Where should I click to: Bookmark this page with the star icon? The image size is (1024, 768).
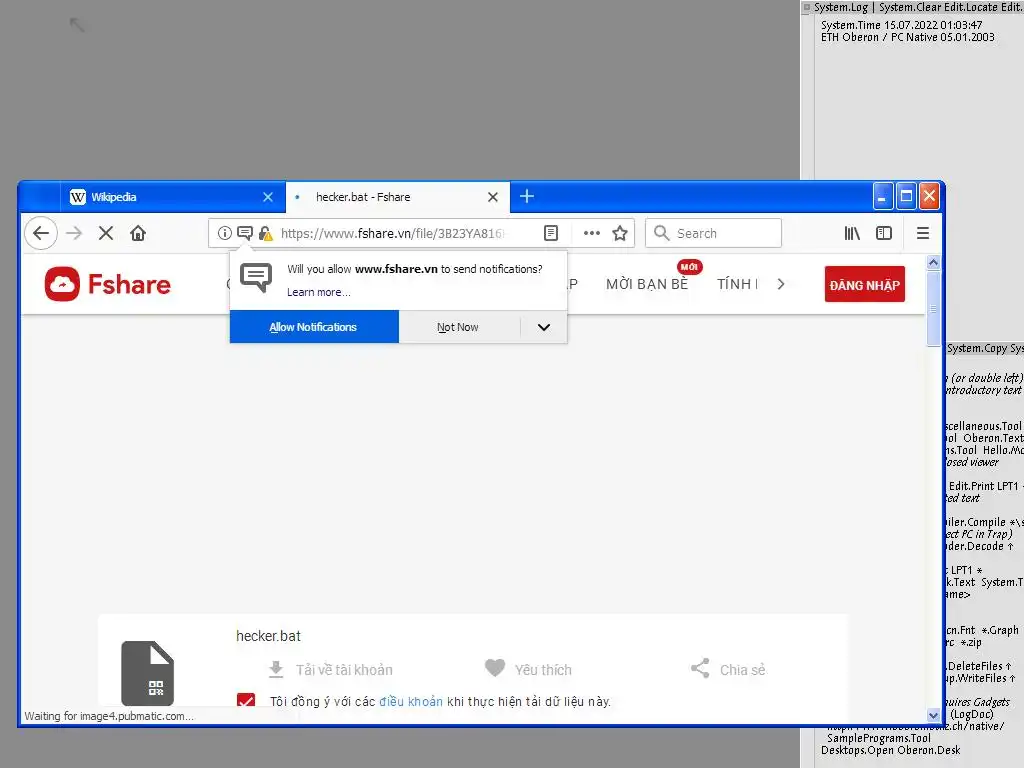click(x=620, y=233)
